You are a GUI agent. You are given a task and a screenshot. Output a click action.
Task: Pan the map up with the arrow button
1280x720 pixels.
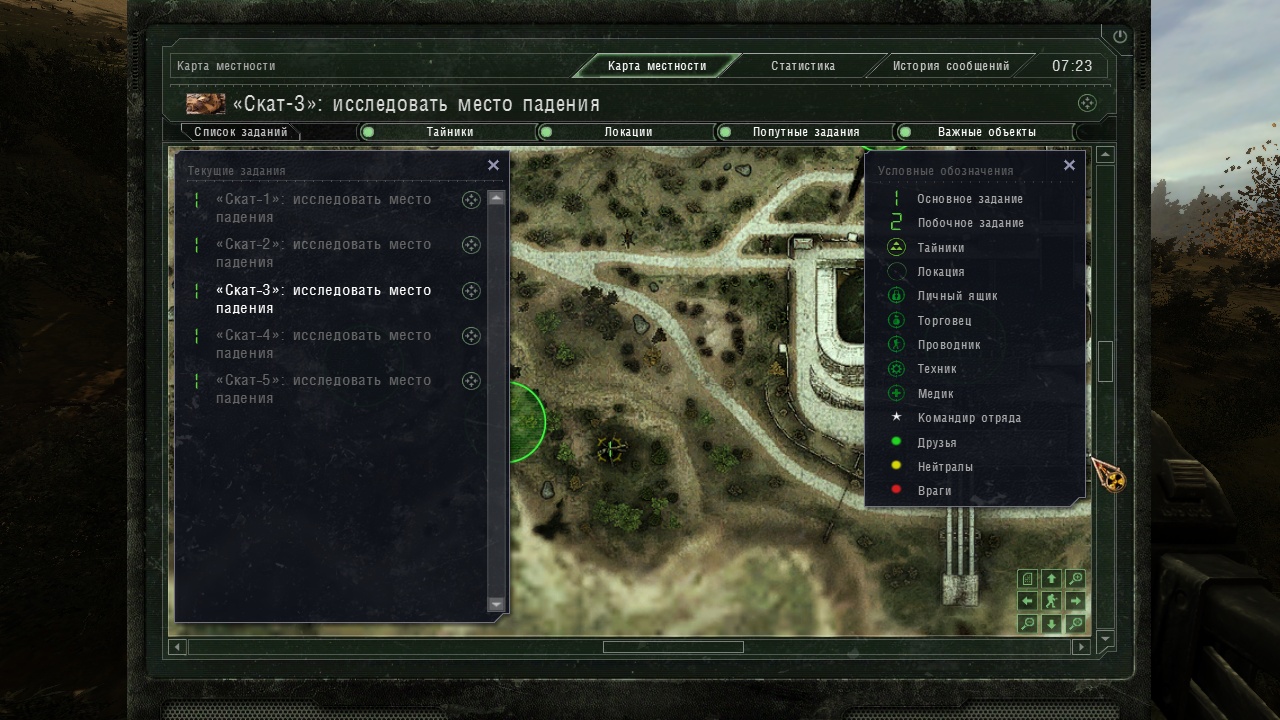coord(1051,578)
